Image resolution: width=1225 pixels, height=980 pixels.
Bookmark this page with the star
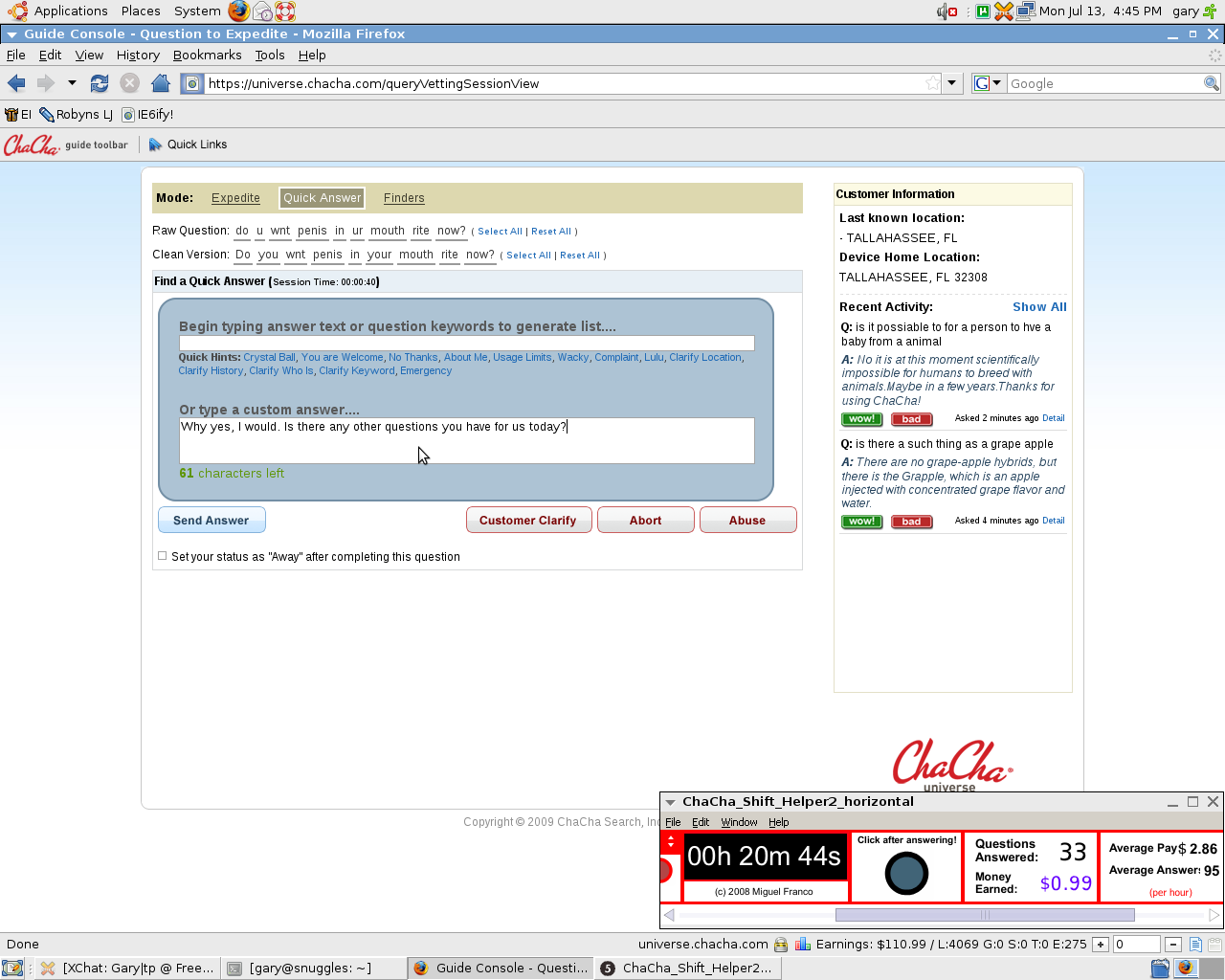[932, 83]
